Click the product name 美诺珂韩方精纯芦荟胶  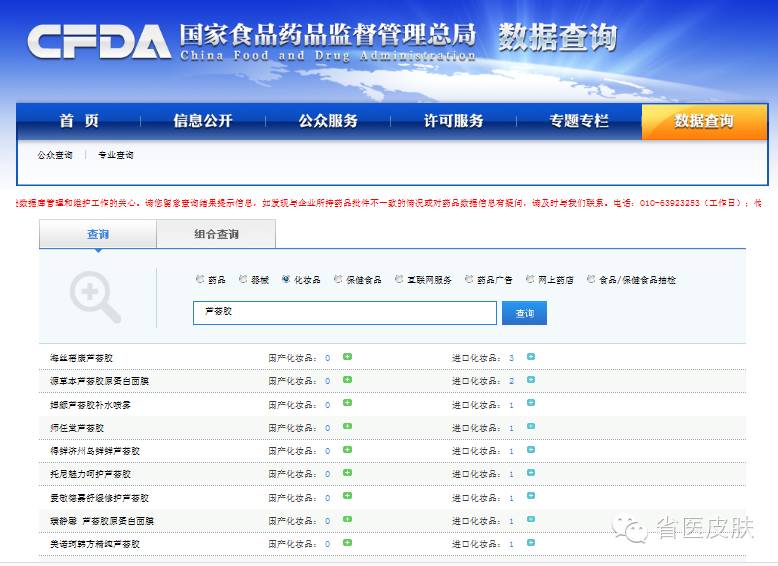coord(95,544)
